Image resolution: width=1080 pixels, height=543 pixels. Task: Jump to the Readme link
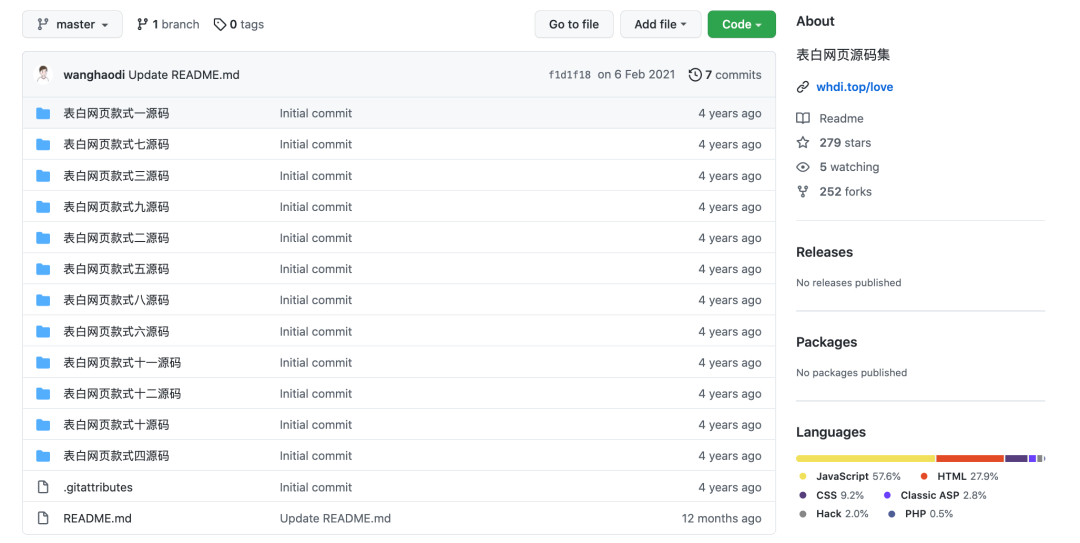click(x=841, y=119)
